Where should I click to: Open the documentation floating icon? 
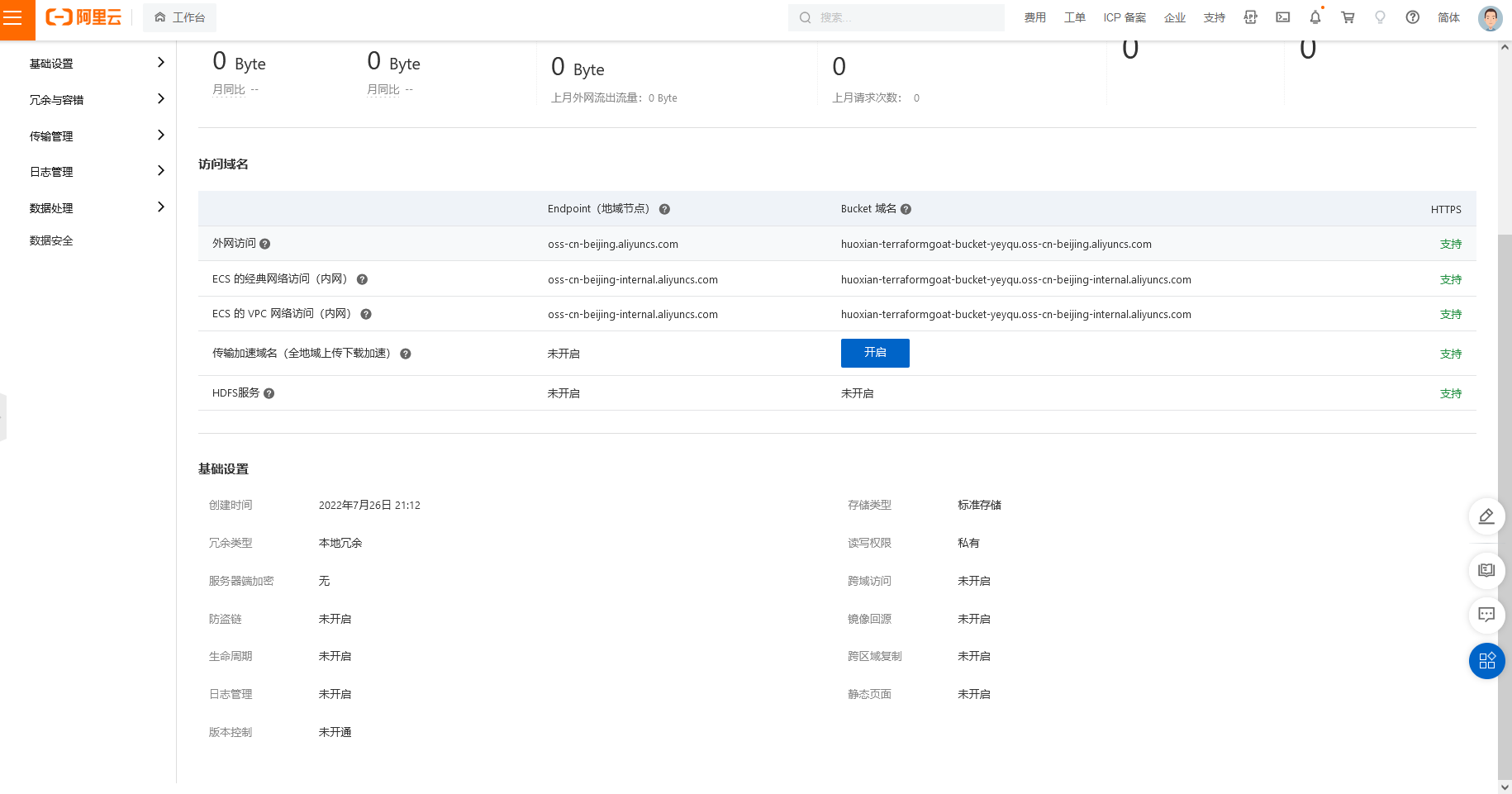coord(1486,570)
